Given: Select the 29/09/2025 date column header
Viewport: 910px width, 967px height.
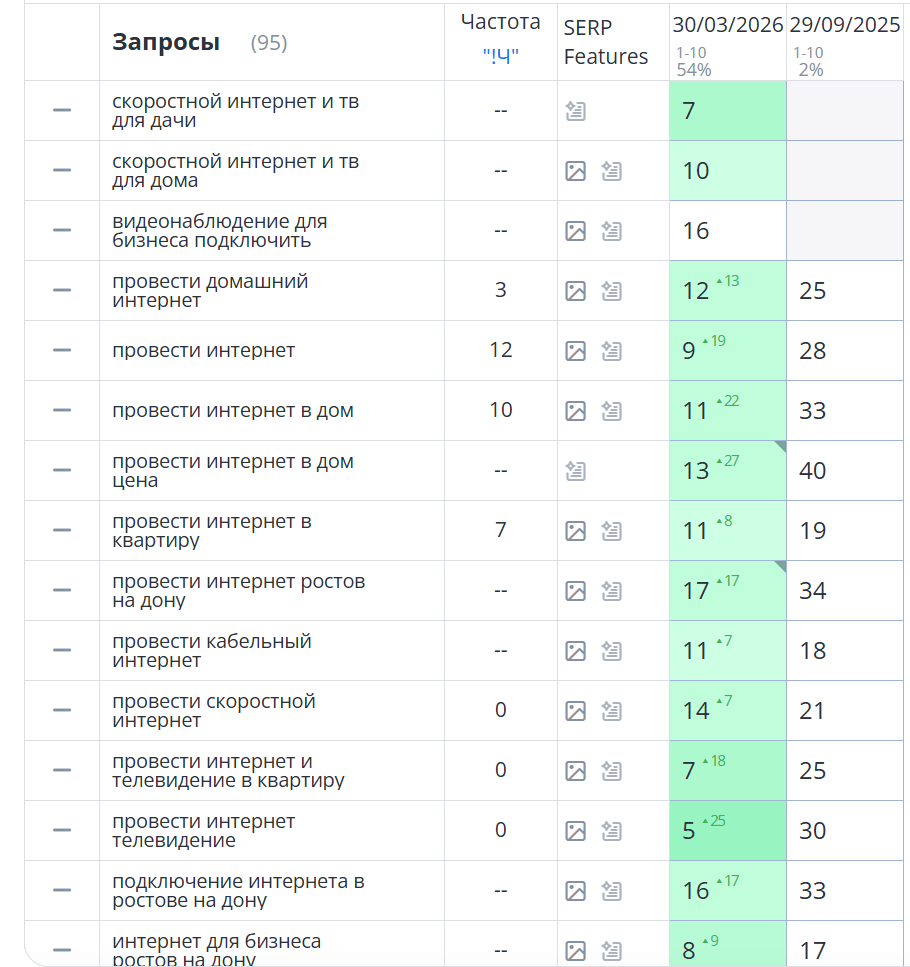Looking at the screenshot, I should tap(845, 25).
